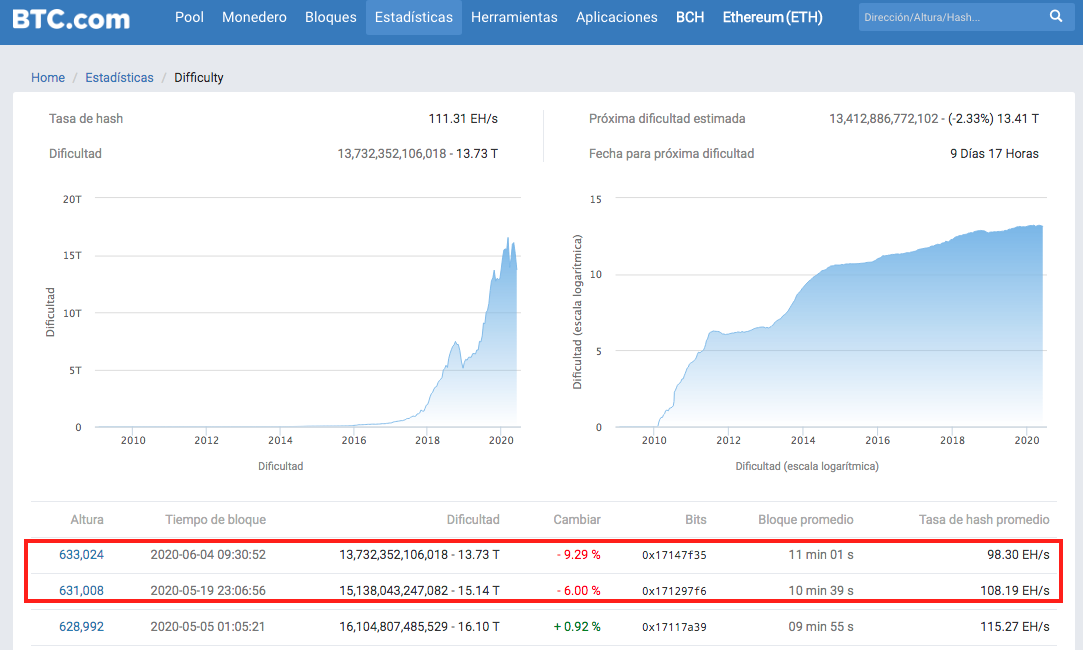Focus the Dirección/Altura/Hash search field

click(953, 17)
